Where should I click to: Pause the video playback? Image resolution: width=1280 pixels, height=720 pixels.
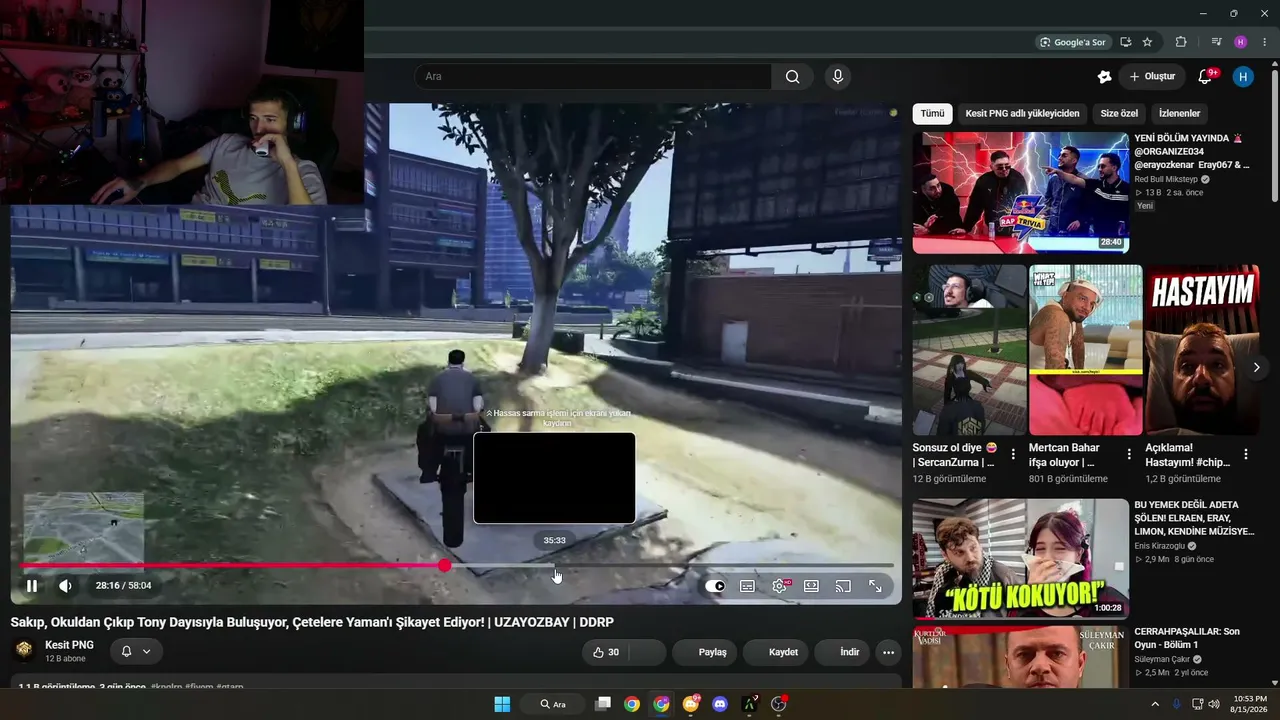point(32,586)
